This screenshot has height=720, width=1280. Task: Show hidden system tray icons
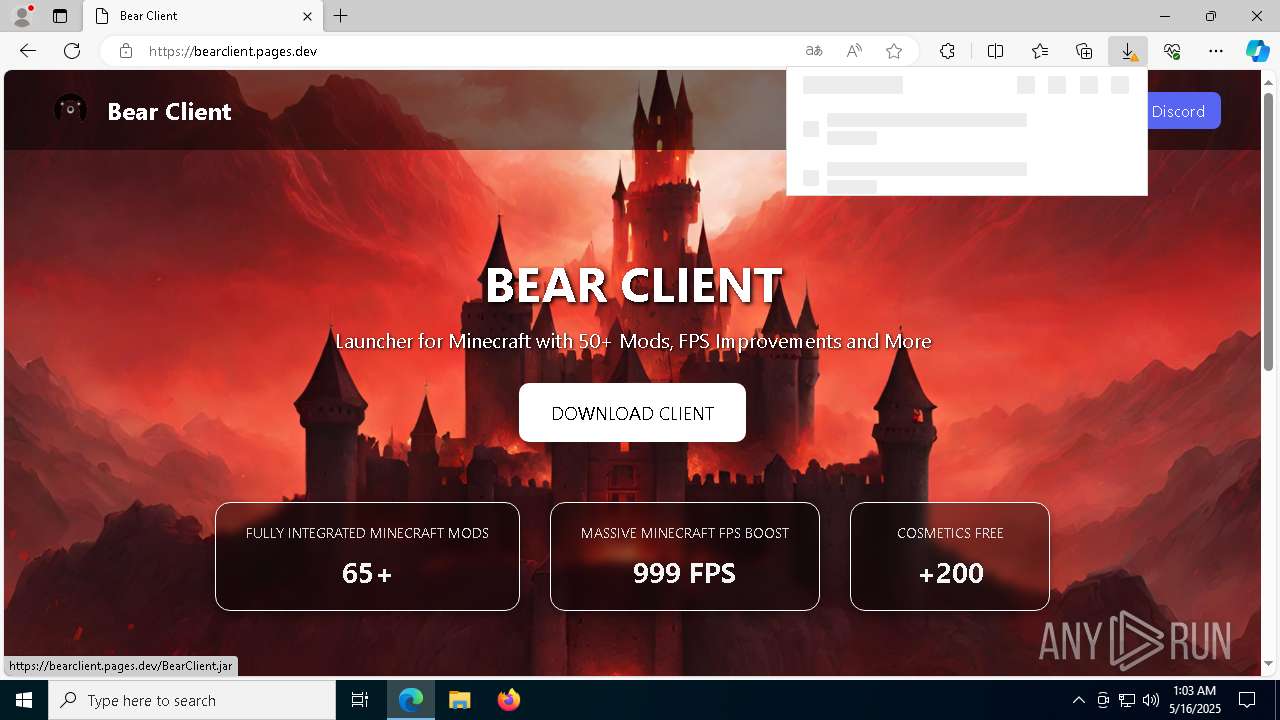[x=1078, y=700]
